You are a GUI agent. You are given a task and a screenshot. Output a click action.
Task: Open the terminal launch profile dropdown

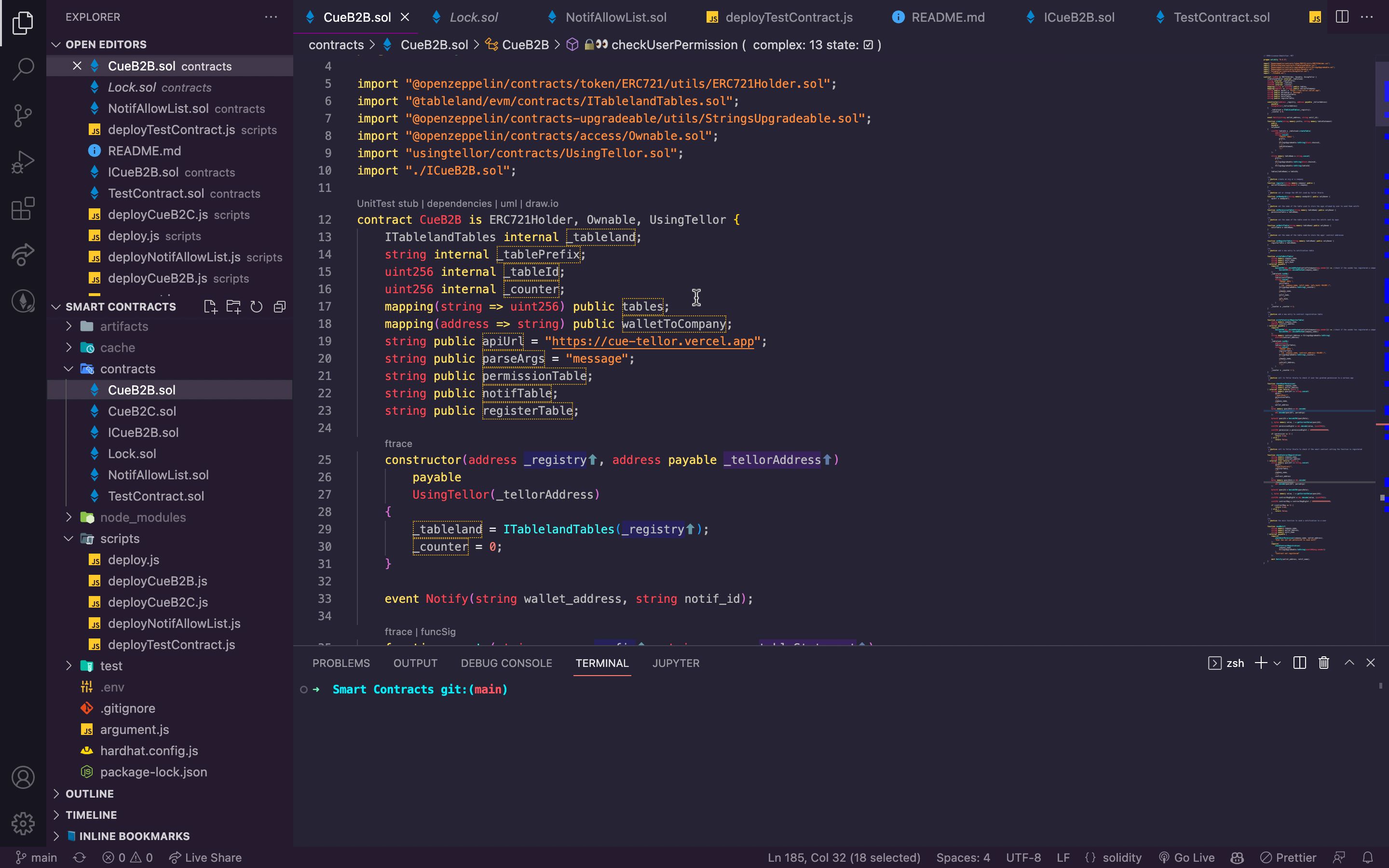[x=1277, y=663]
